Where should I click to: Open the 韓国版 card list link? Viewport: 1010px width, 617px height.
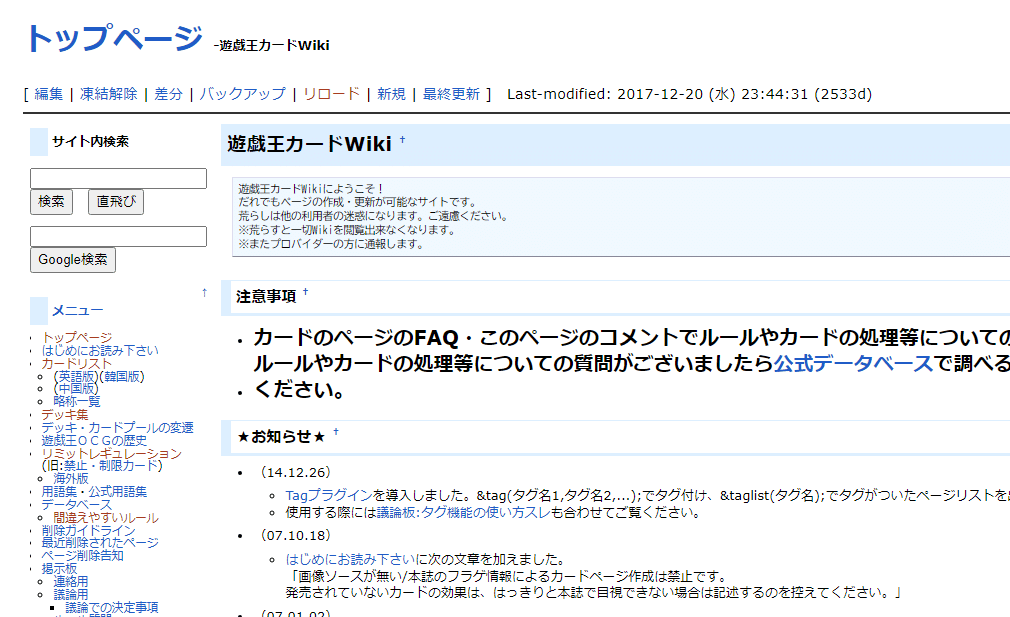point(122,376)
